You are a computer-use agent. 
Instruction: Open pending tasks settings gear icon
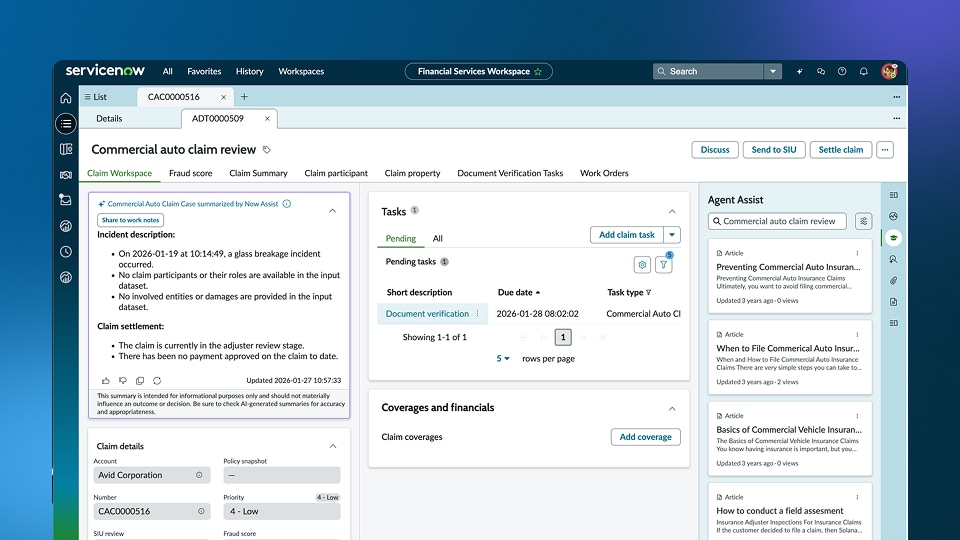[x=642, y=264]
